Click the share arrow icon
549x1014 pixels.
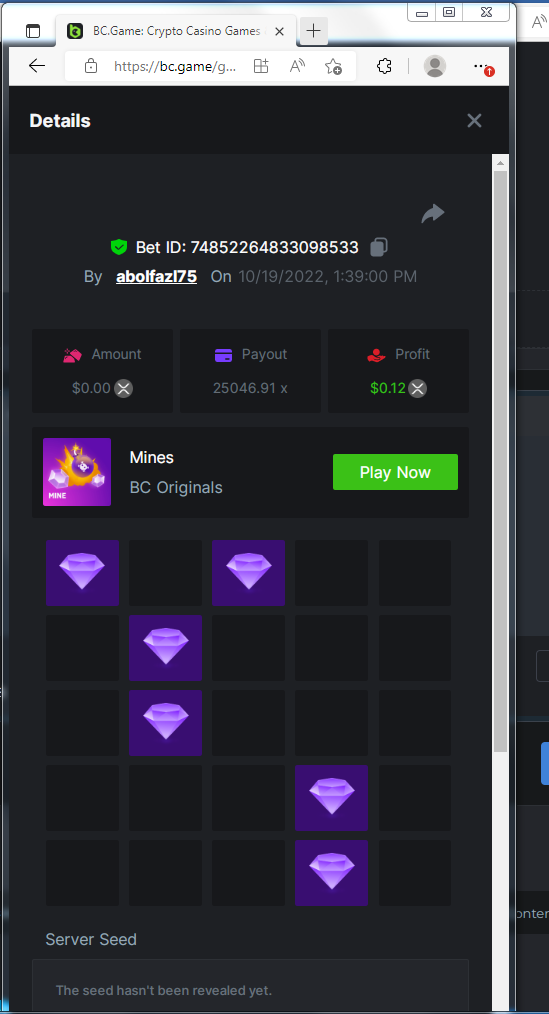(x=433, y=213)
